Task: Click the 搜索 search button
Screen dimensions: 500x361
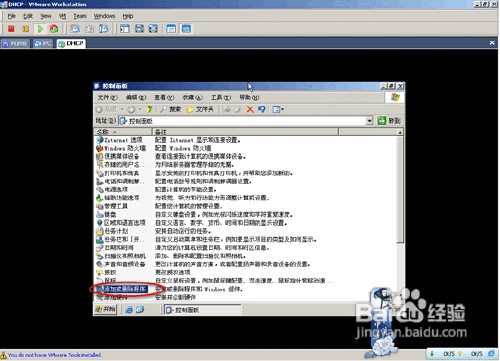Action: tap(170, 109)
